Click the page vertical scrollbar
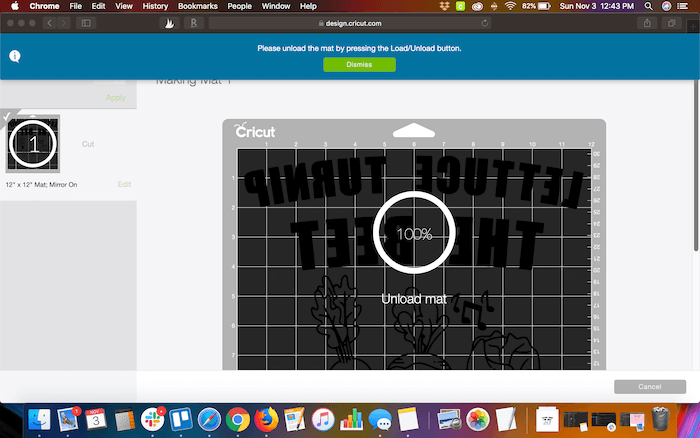 [697, 165]
